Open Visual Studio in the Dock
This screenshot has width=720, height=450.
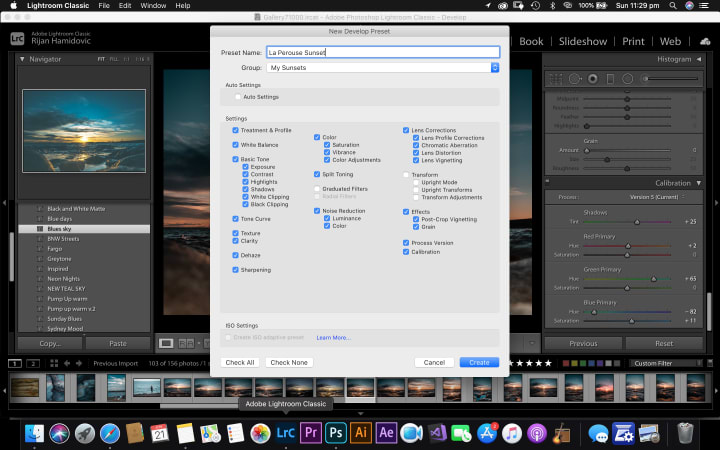[437, 433]
